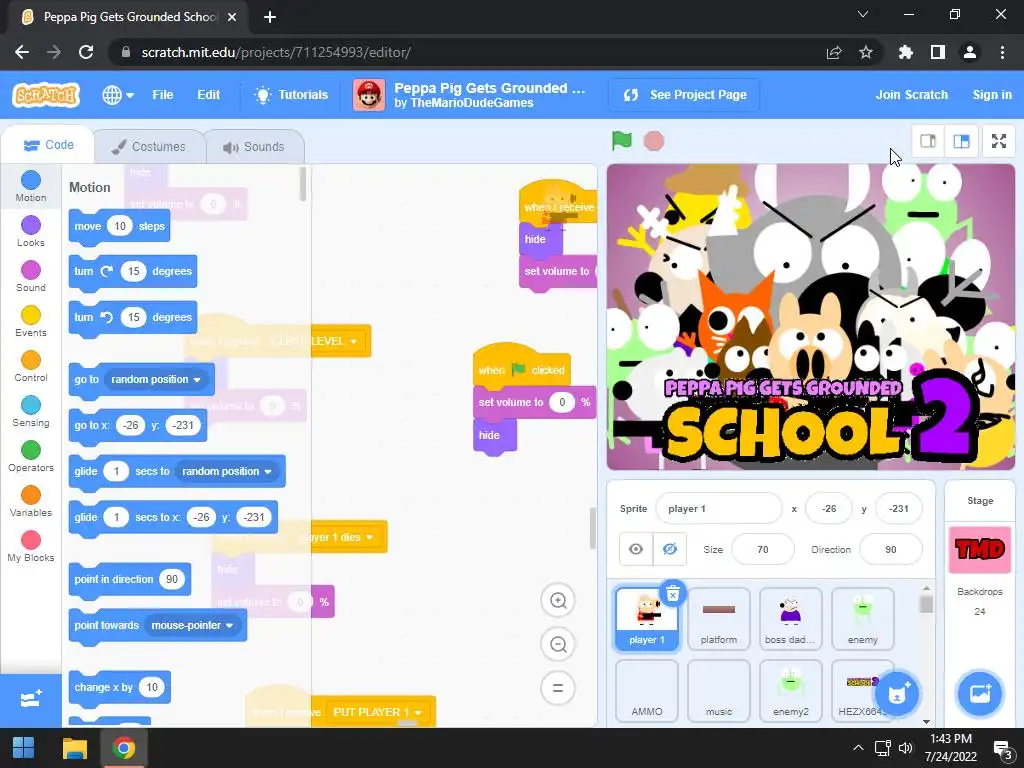Click the steps value 10 in move block

(120, 226)
